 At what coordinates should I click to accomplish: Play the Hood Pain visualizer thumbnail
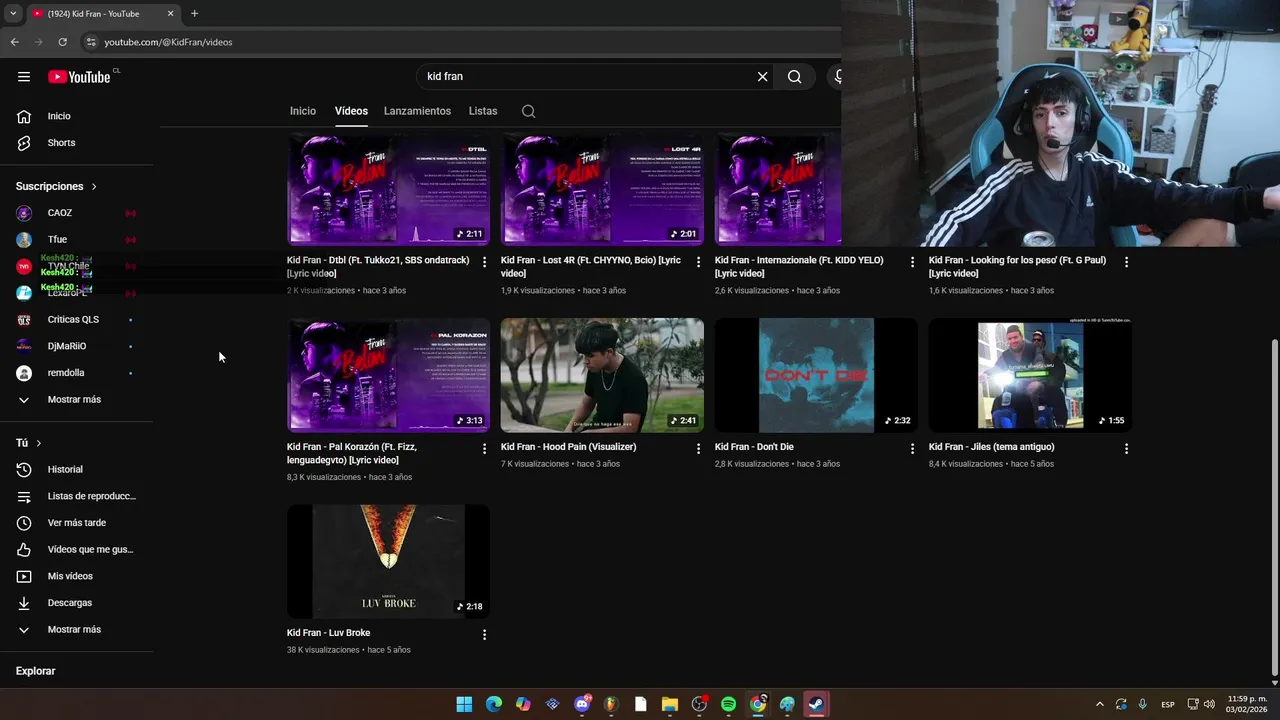602,375
